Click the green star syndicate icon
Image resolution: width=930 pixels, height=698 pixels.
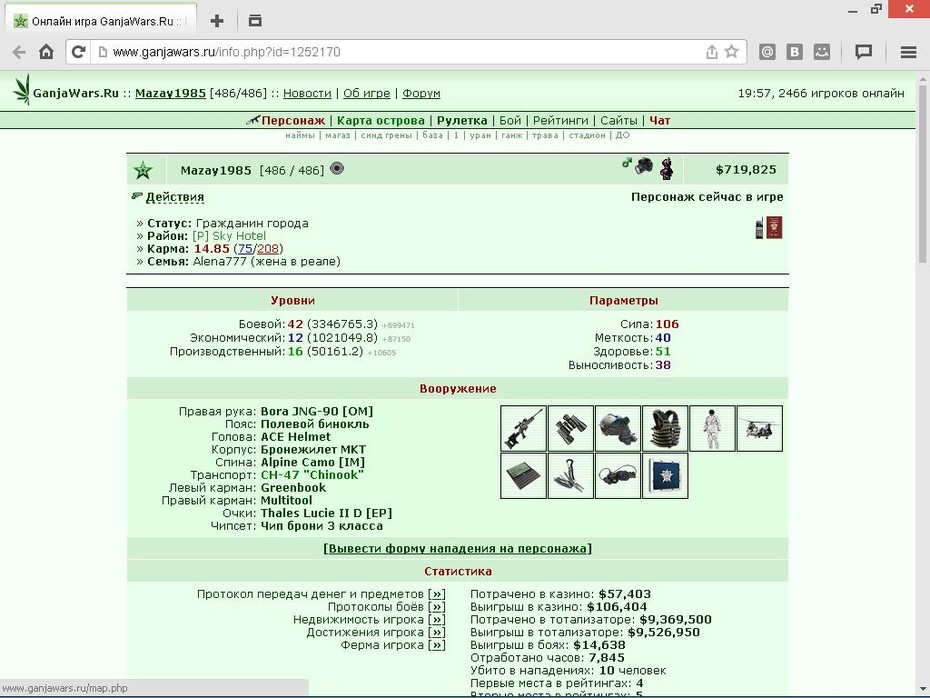pyautogui.click(x=143, y=171)
